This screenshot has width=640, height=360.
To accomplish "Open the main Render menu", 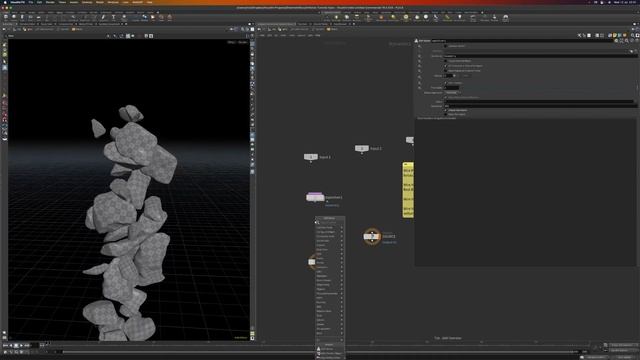I will tap(50, 2).
